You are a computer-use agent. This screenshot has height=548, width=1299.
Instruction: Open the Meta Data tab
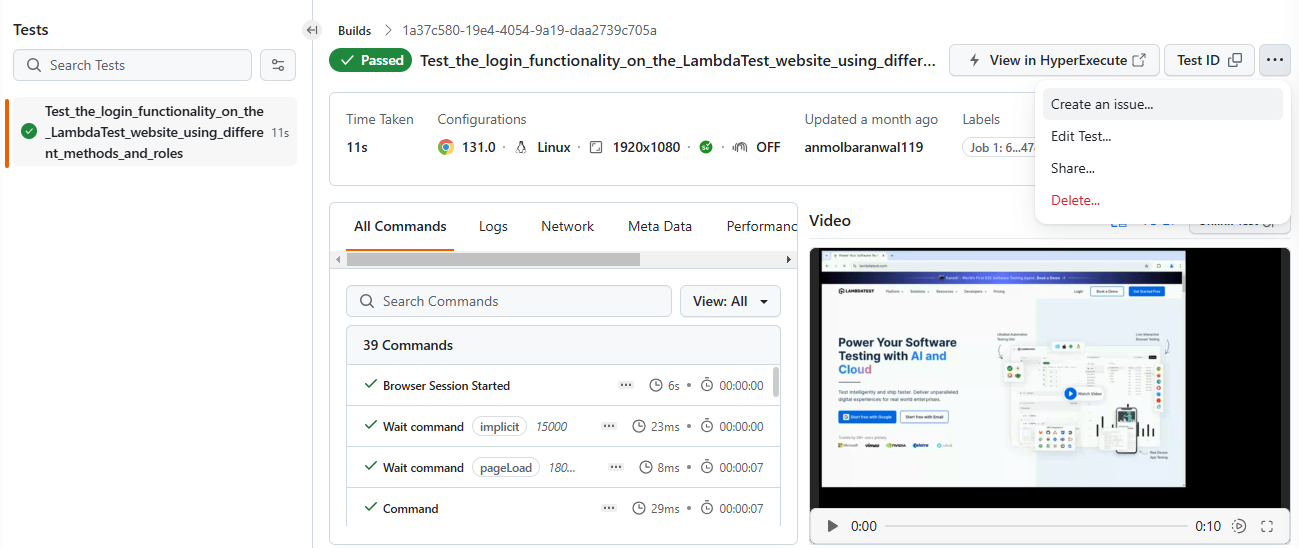click(x=660, y=226)
